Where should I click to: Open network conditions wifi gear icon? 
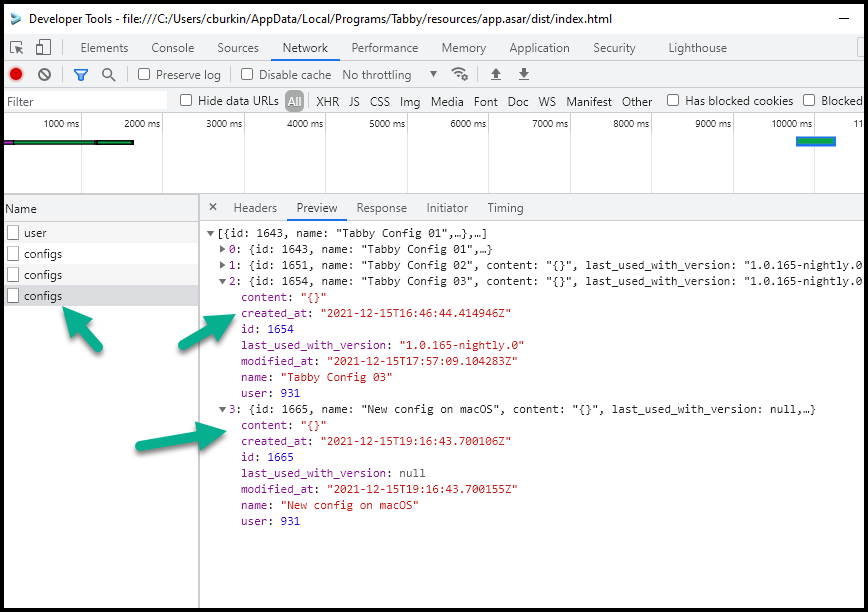459,74
